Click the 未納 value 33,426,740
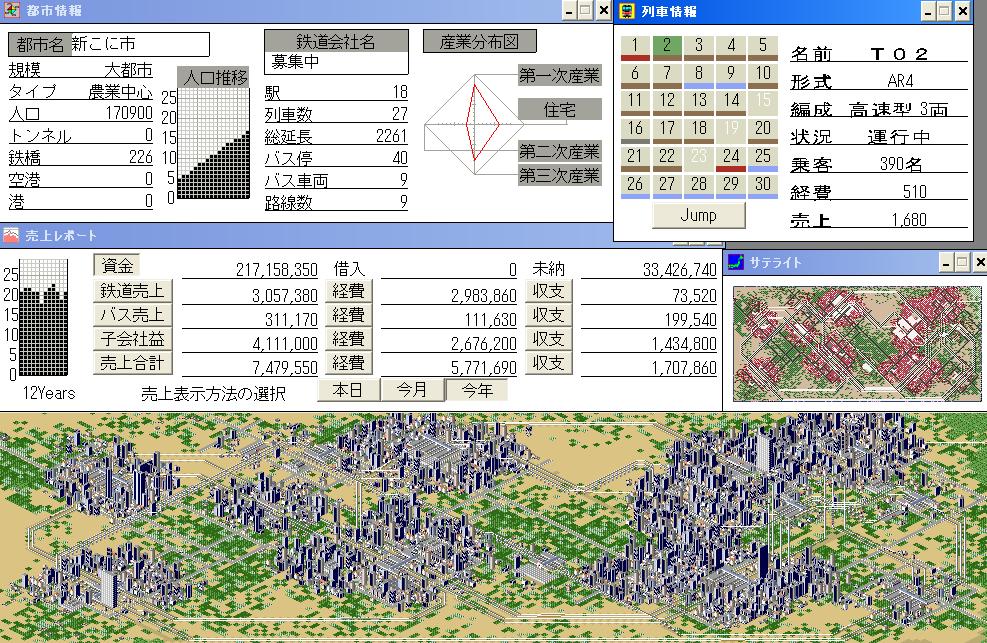The height and width of the screenshot is (643, 987). [679, 270]
